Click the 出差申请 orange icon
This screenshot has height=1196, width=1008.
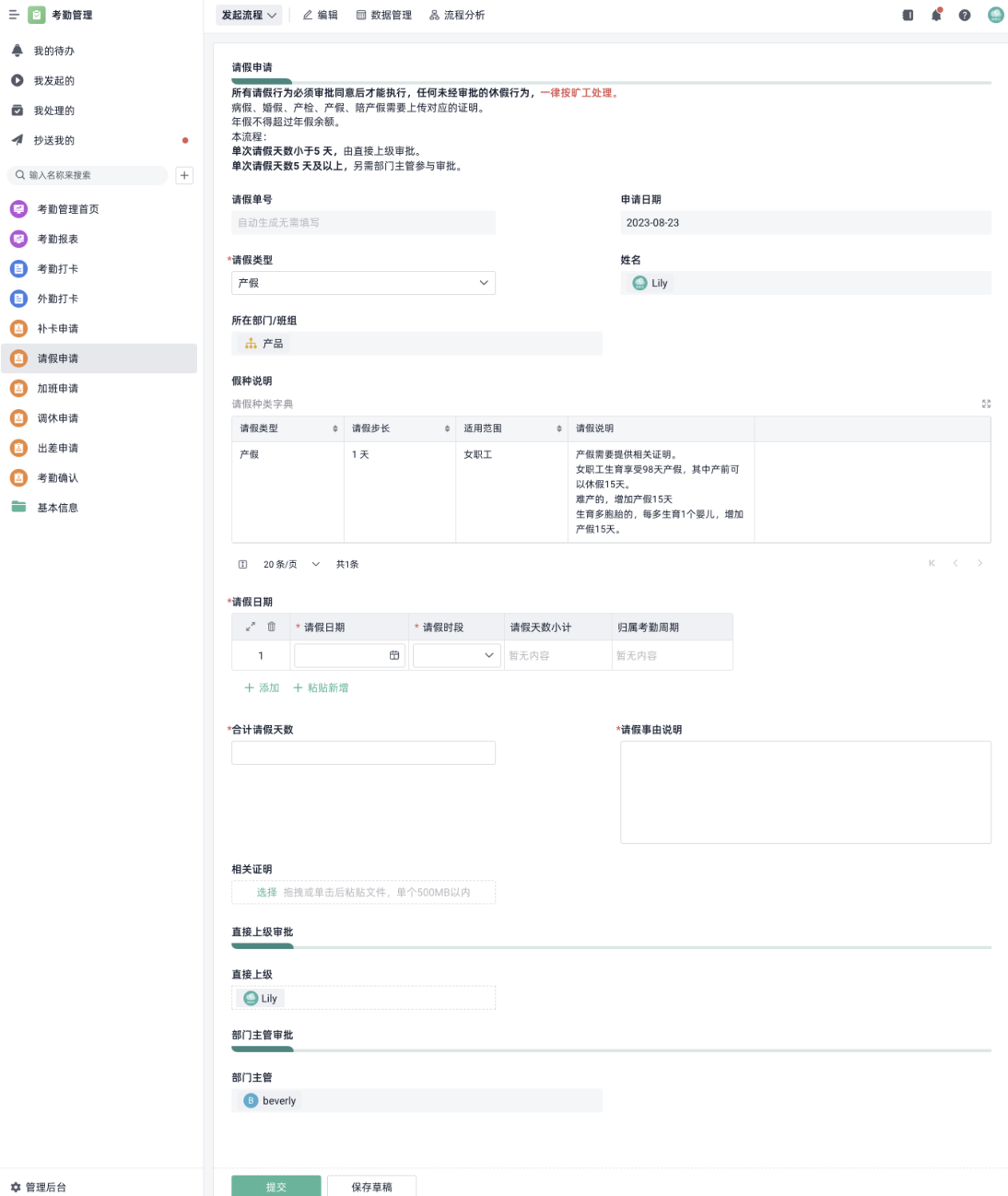coord(18,448)
